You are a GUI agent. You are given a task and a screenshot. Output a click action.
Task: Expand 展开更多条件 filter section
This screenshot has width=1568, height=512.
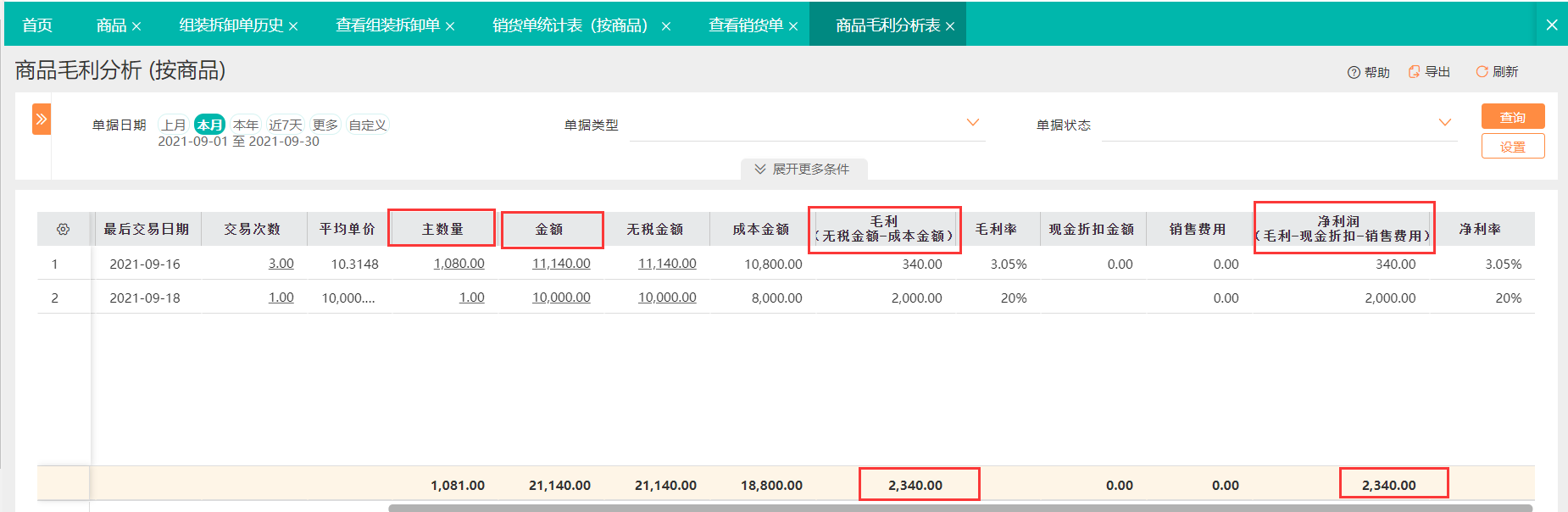pyautogui.click(x=803, y=169)
